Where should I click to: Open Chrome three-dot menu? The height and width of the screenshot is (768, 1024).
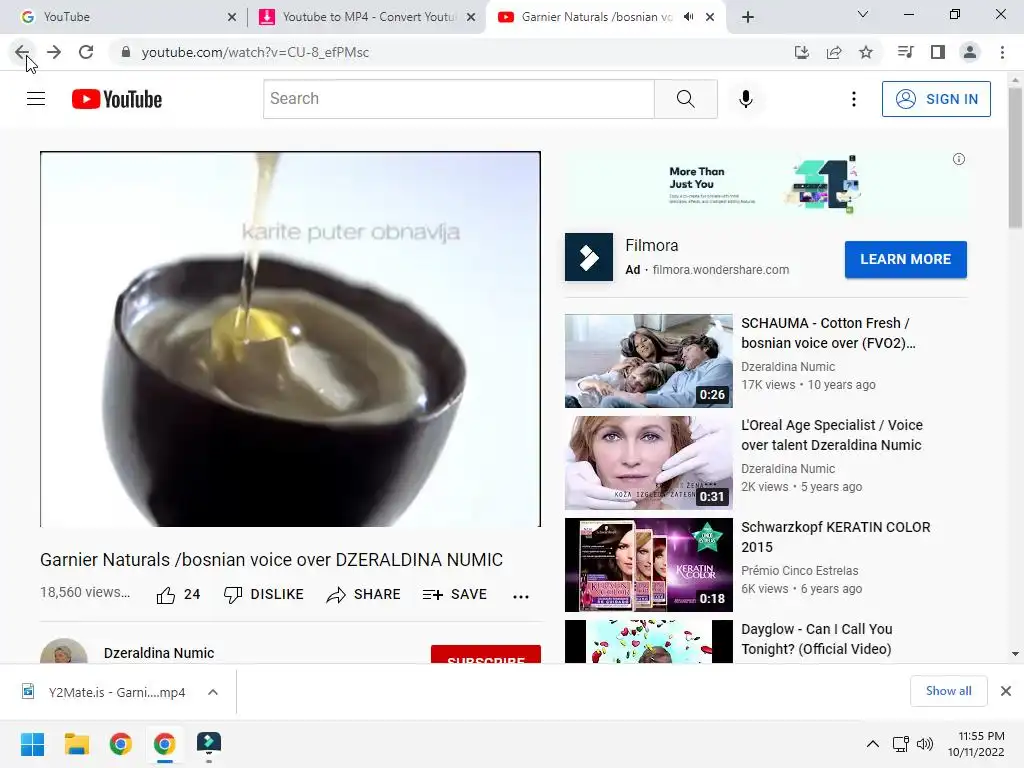pos(1002,52)
